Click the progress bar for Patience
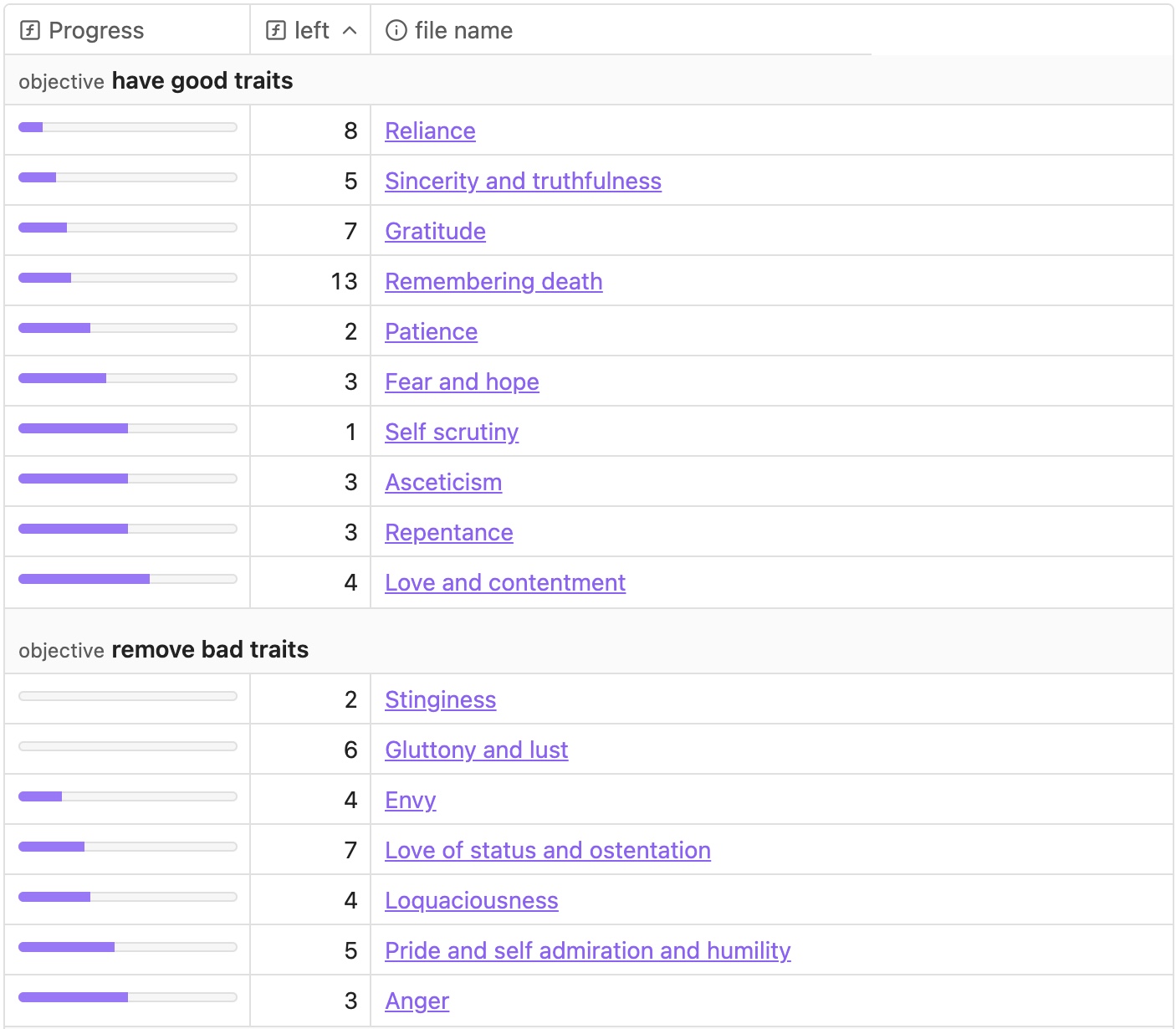The width and height of the screenshot is (1176, 1029). (127, 328)
